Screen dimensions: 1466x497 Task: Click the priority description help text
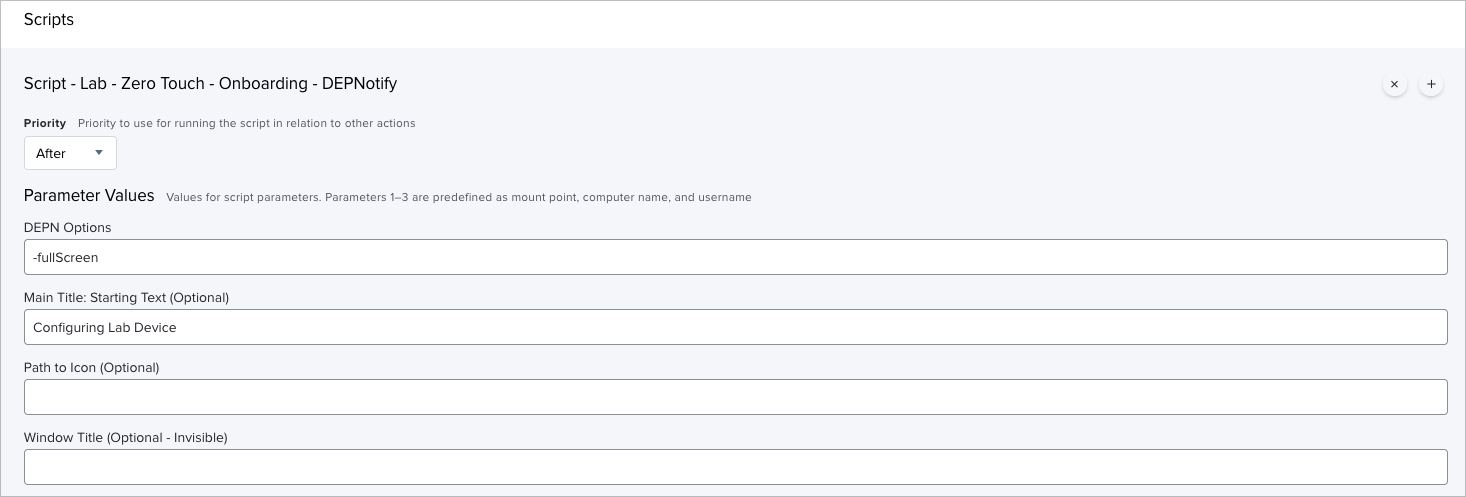247,123
